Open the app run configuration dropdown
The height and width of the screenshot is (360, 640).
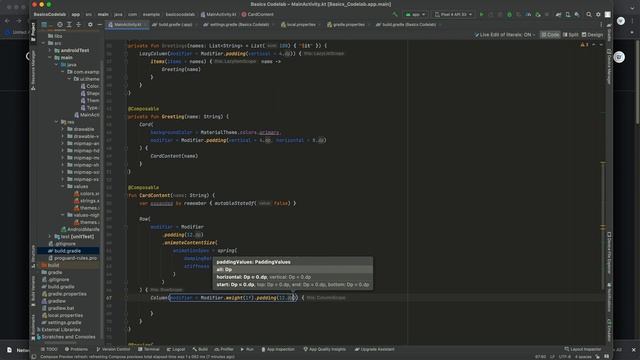(x=415, y=14)
